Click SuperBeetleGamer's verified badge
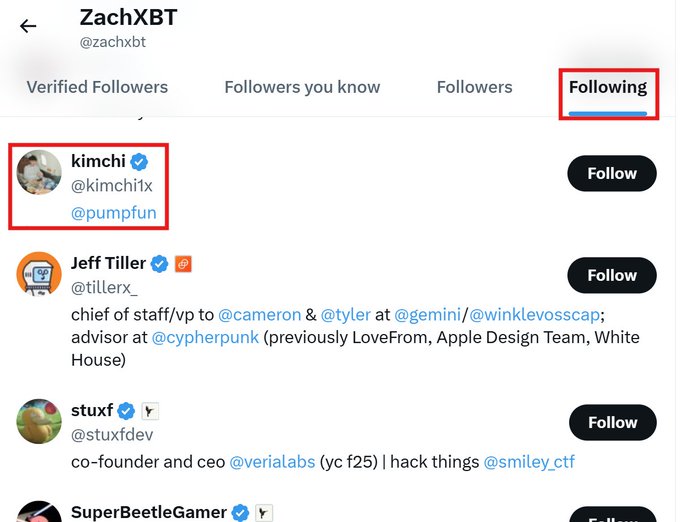The width and height of the screenshot is (680, 522). click(240, 512)
